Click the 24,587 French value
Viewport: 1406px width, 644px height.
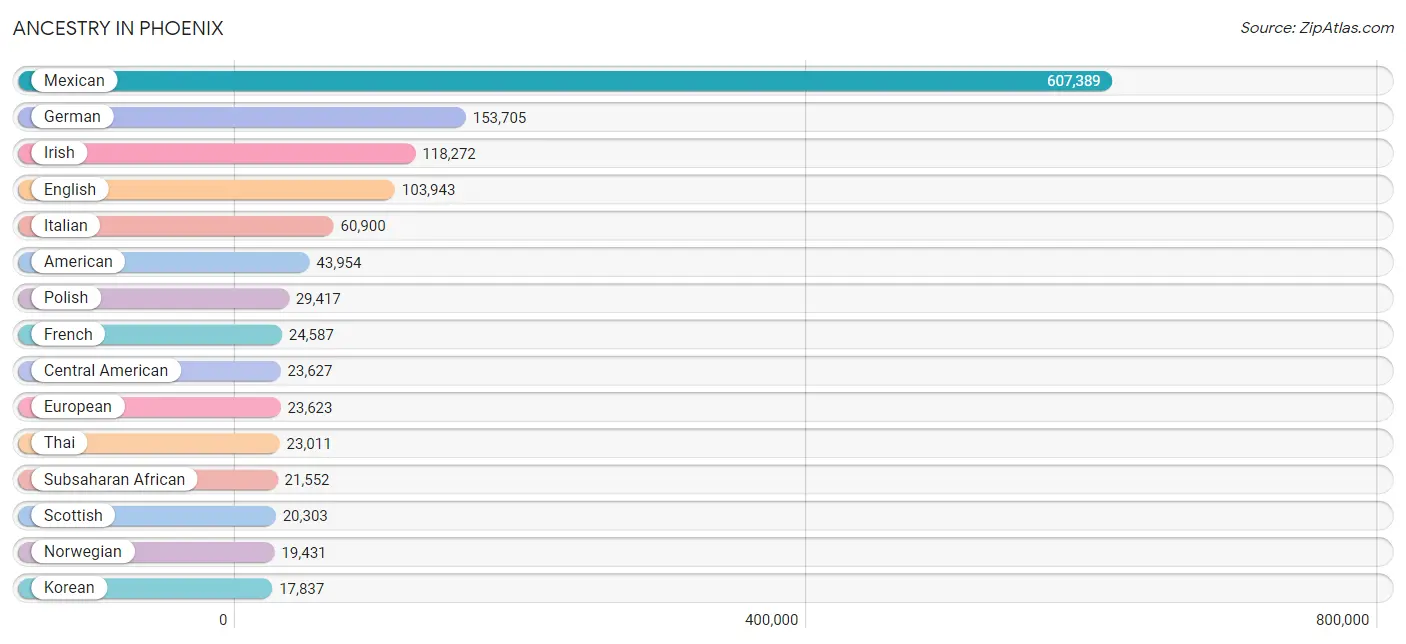point(311,335)
